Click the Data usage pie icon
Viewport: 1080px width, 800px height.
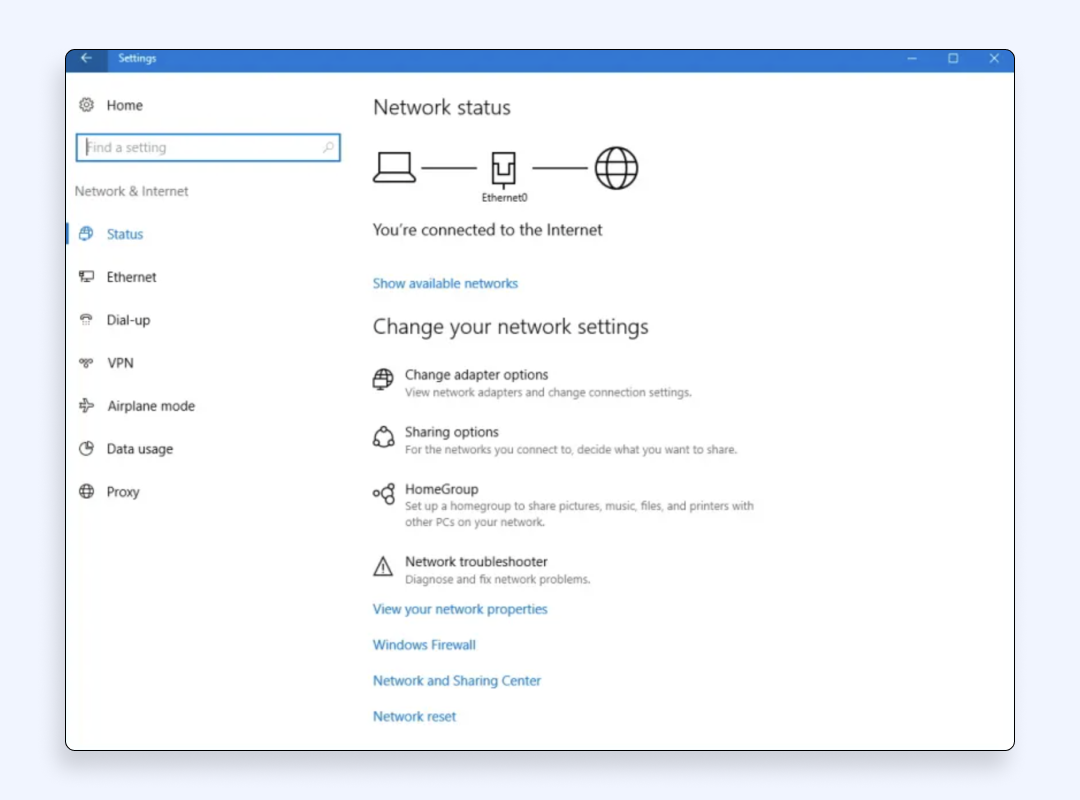[x=86, y=449]
